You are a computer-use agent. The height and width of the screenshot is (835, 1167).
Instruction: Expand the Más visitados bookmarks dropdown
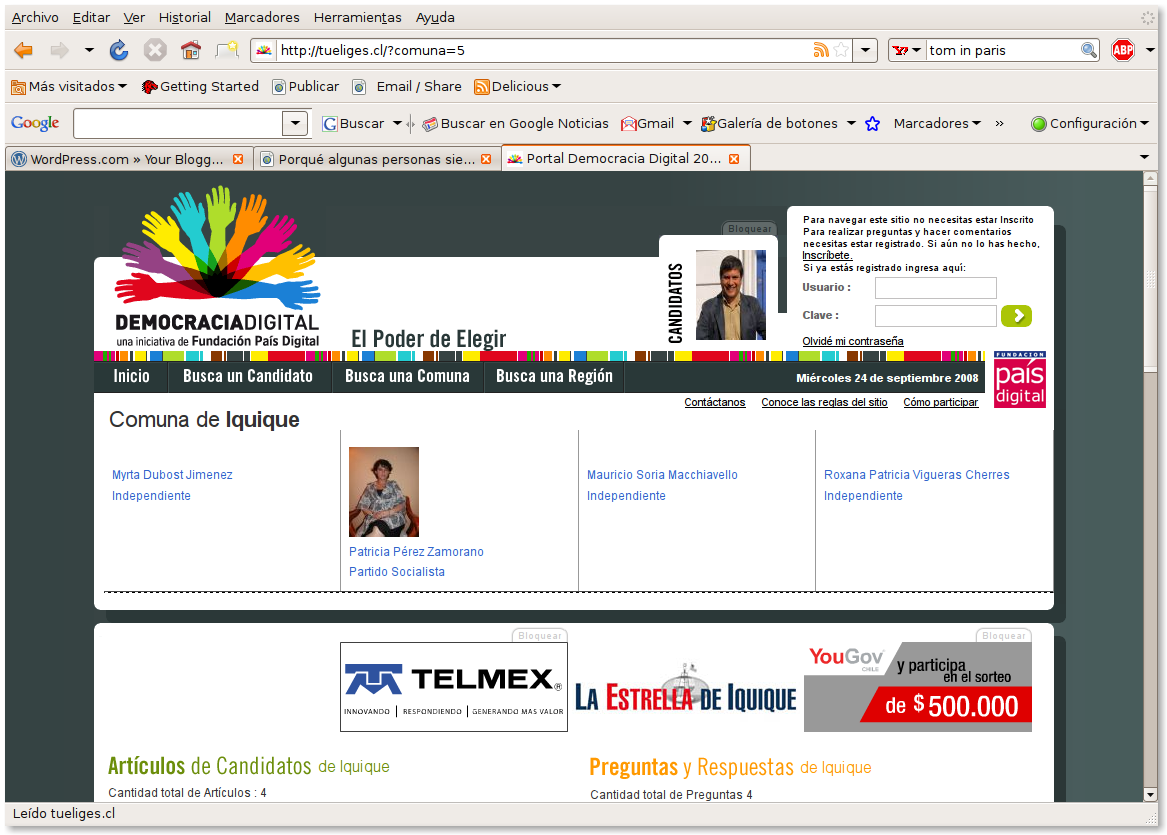pyautogui.click(x=70, y=87)
